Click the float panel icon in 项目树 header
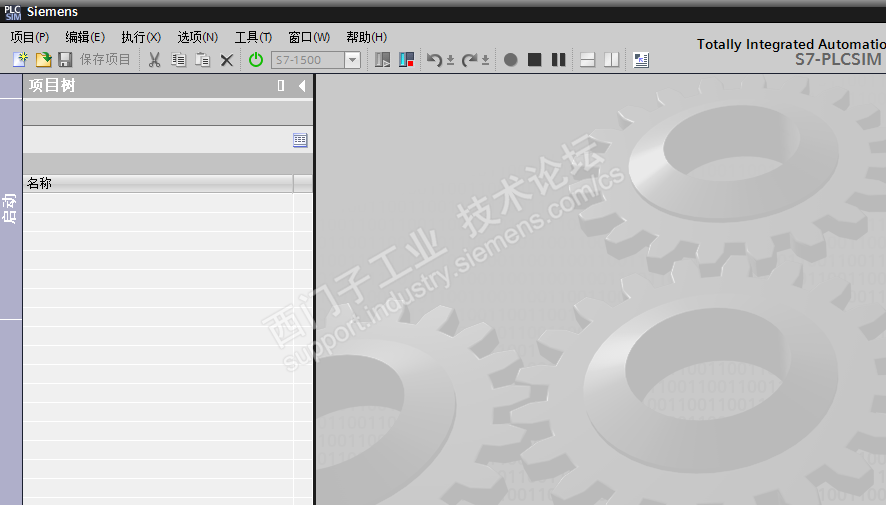886x505 pixels. [x=281, y=85]
